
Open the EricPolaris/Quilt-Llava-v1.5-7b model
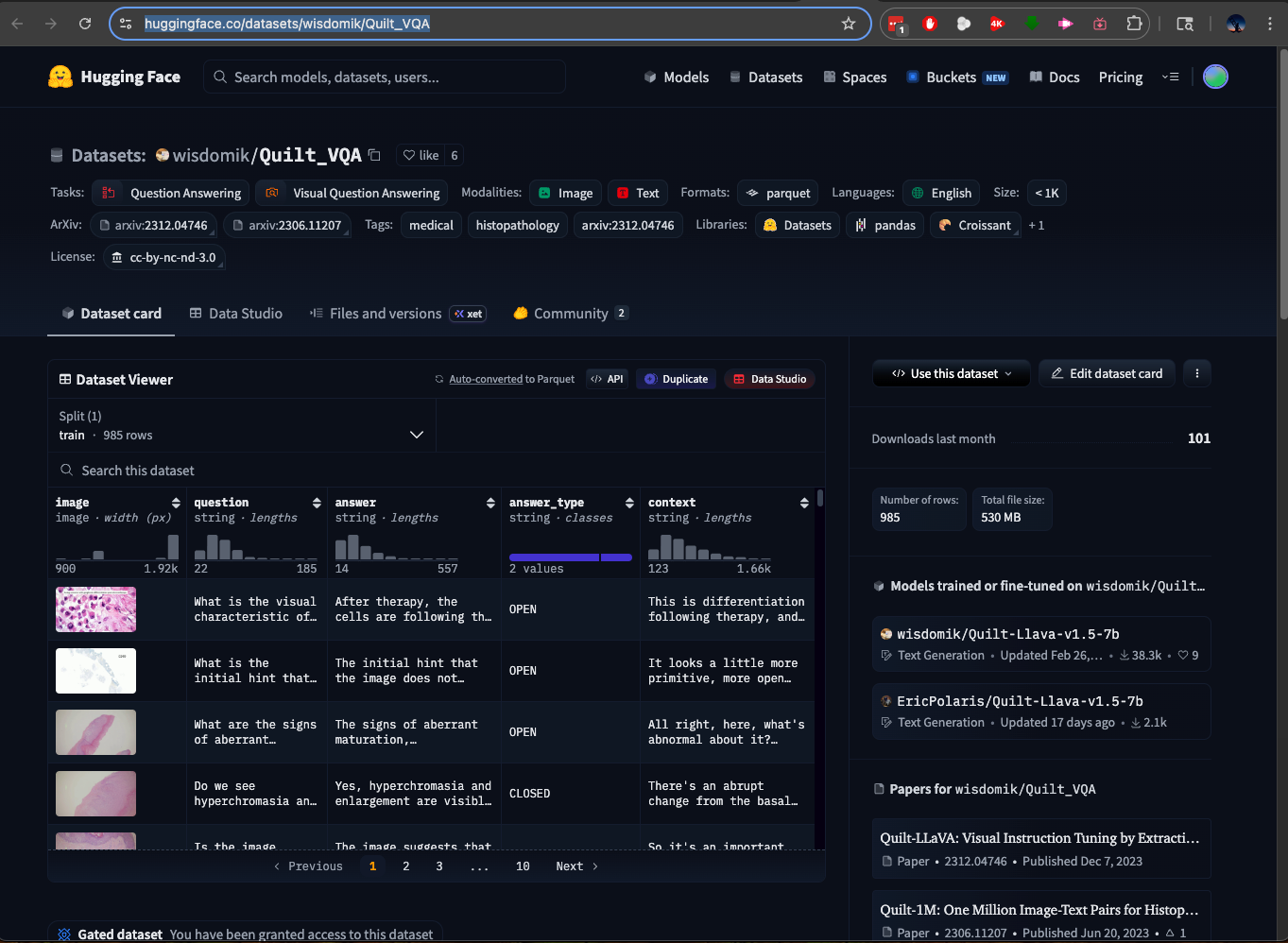(1041, 712)
